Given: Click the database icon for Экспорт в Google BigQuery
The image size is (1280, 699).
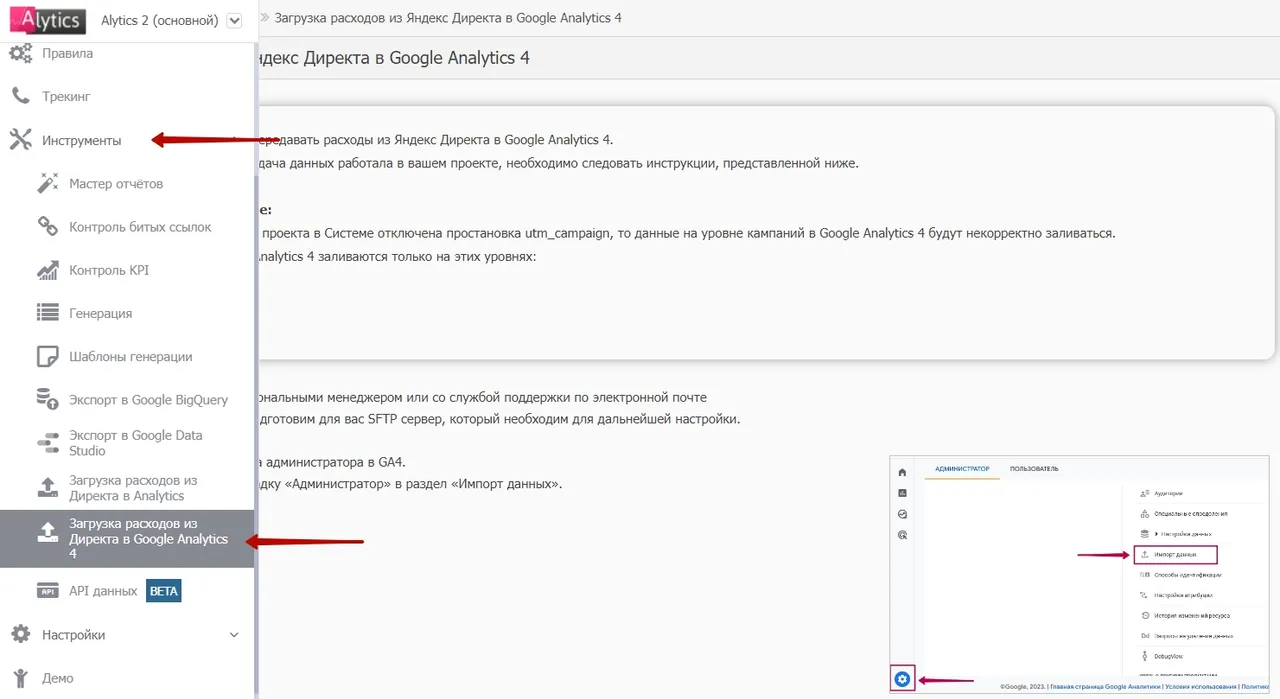Looking at the screenshot, I should (47, 399).
